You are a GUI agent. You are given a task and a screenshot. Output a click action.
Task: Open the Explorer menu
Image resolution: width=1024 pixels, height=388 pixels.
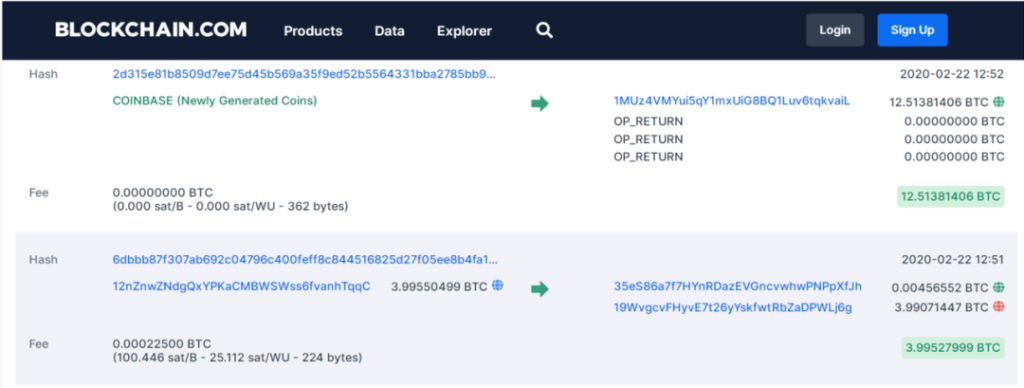click(464, 31)
